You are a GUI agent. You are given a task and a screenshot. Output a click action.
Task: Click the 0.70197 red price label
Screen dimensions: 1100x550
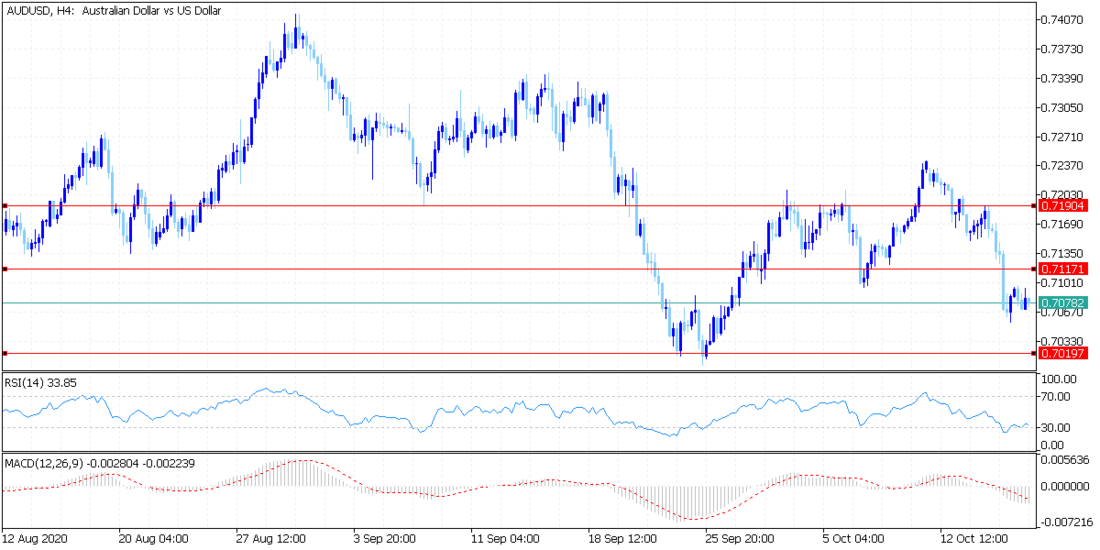tap(1064, 353)
